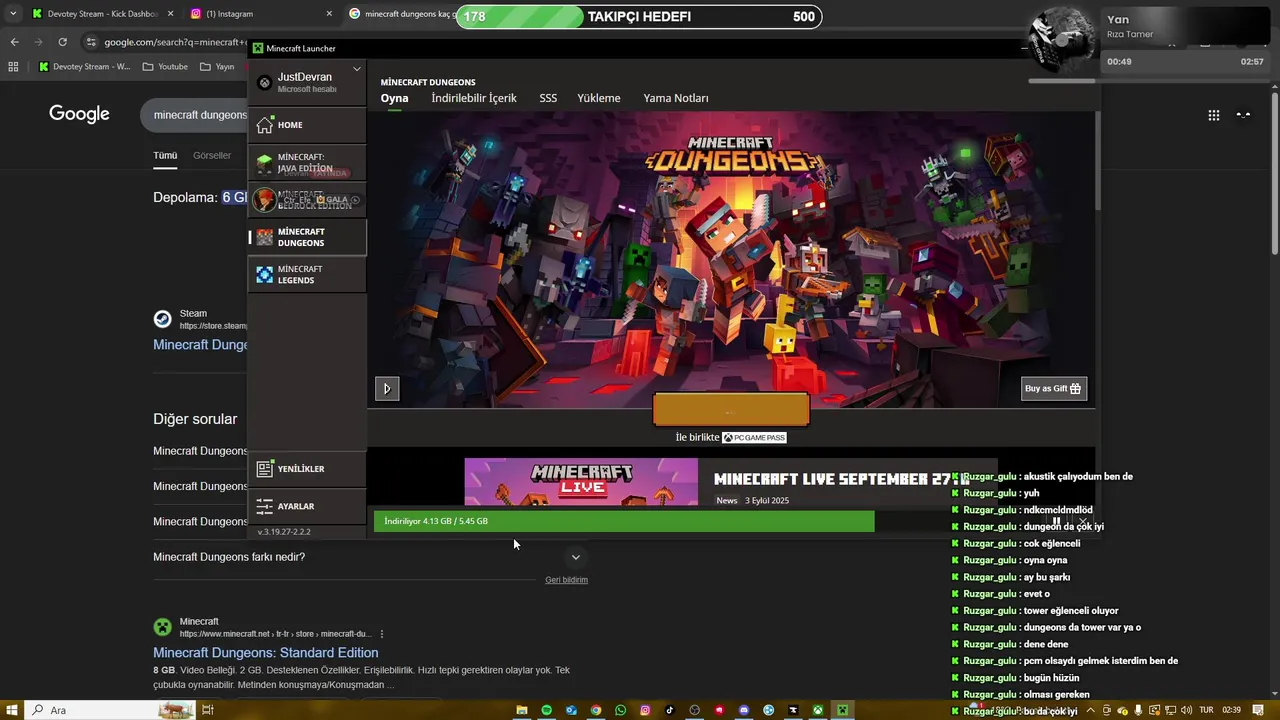Open the SSS tab
The height and width of the screenshot is (720, 1280).
pyautogui.click(x=548, y=98)
